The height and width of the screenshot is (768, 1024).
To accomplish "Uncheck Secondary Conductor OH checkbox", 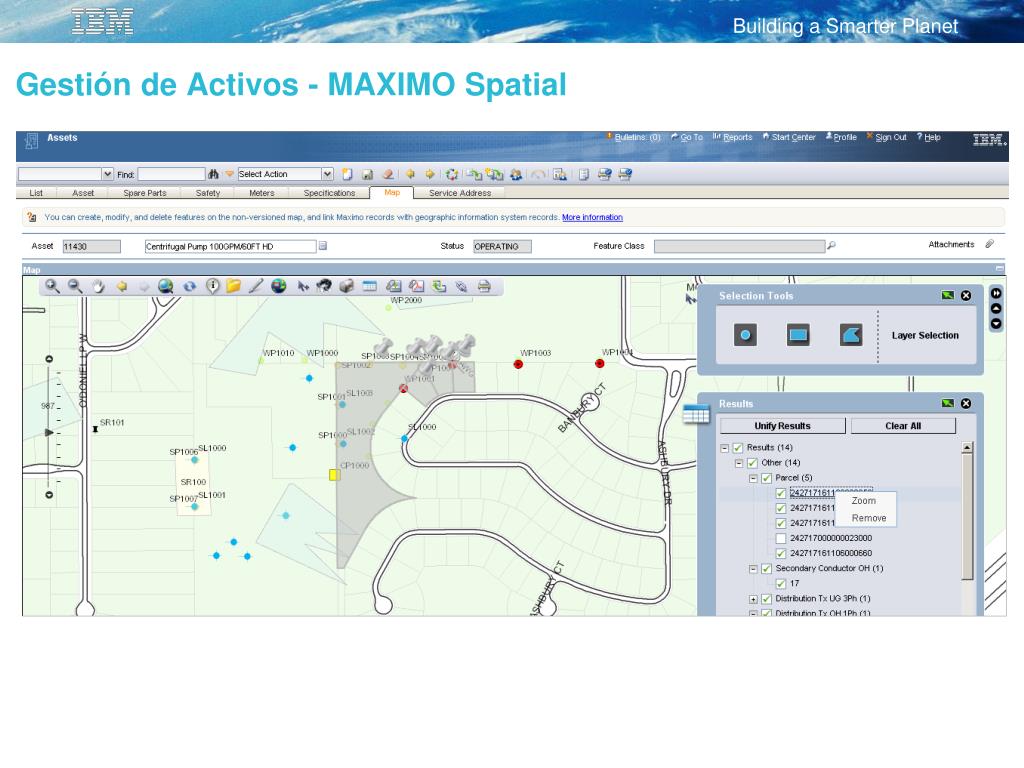I will (767, 569).
